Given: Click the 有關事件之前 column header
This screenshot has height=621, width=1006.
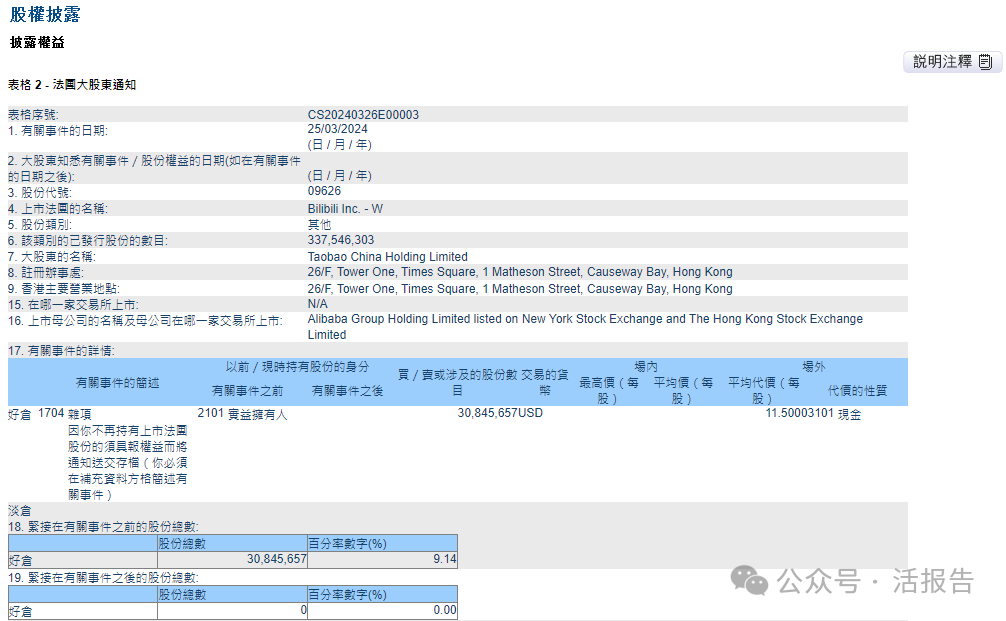Looking at the screenshot, I should tap(248, 391).
